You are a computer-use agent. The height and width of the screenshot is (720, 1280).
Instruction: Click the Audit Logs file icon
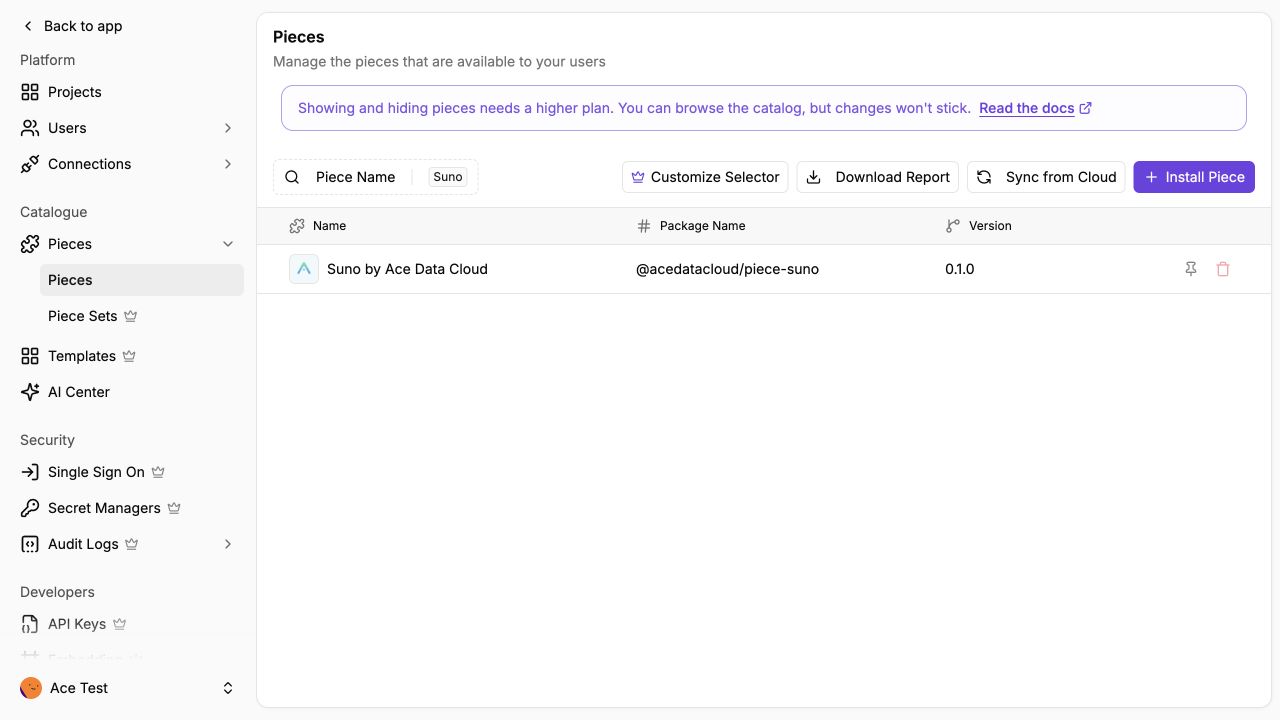point(30,544)
